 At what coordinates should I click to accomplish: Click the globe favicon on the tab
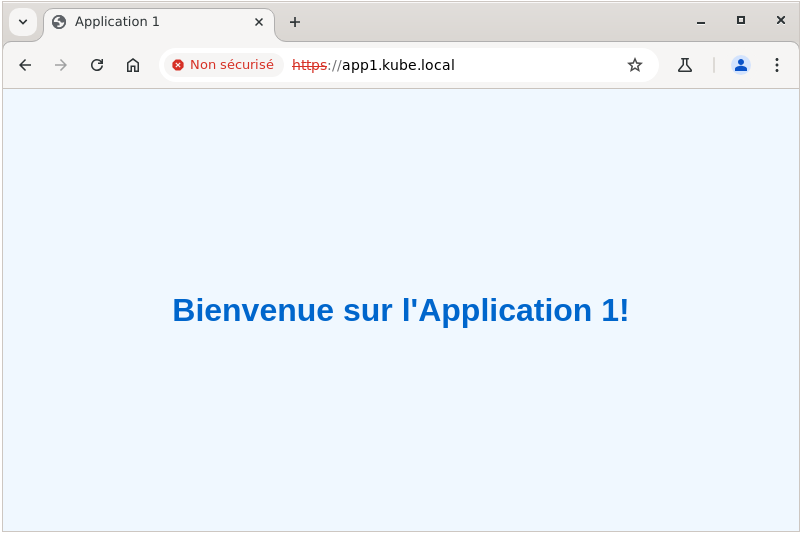click(59, 22)
